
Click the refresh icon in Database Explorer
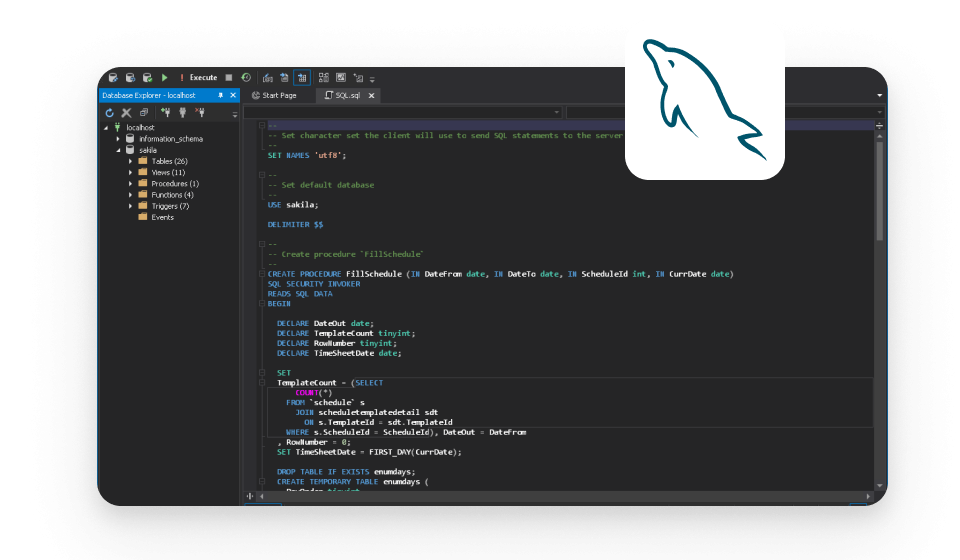tap(110, 113)
